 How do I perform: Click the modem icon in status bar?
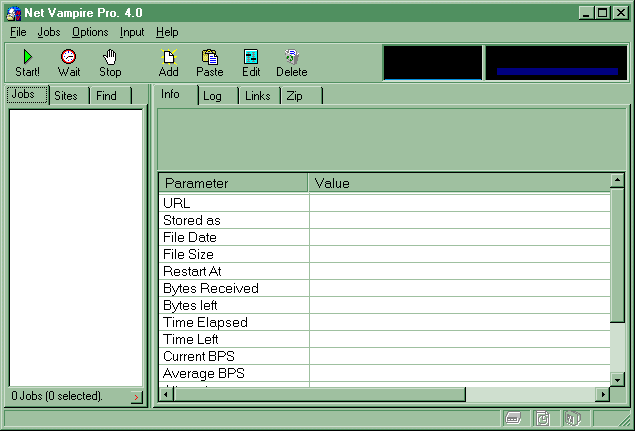click(x=512, y=419)
